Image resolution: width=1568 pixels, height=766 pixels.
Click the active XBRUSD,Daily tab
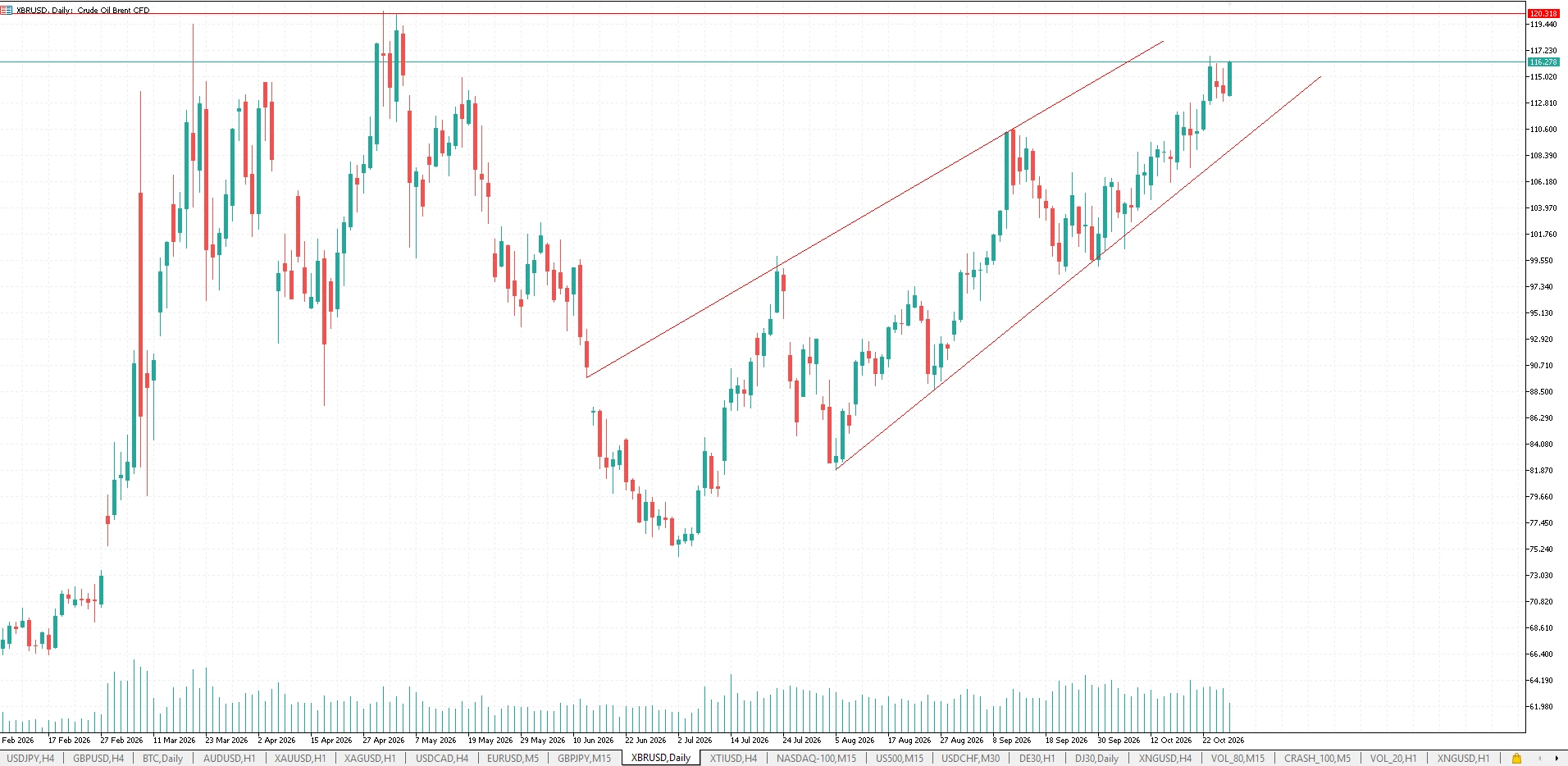point(661,759)
